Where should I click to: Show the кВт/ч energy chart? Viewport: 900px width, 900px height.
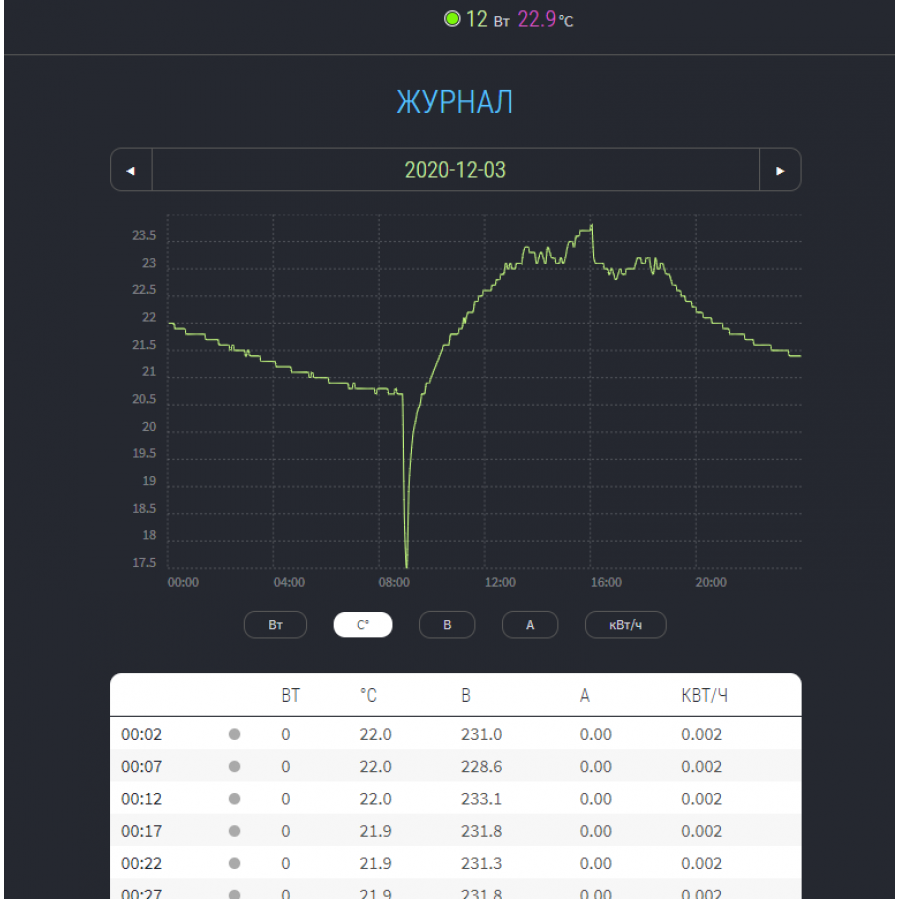tap(625, 625)
